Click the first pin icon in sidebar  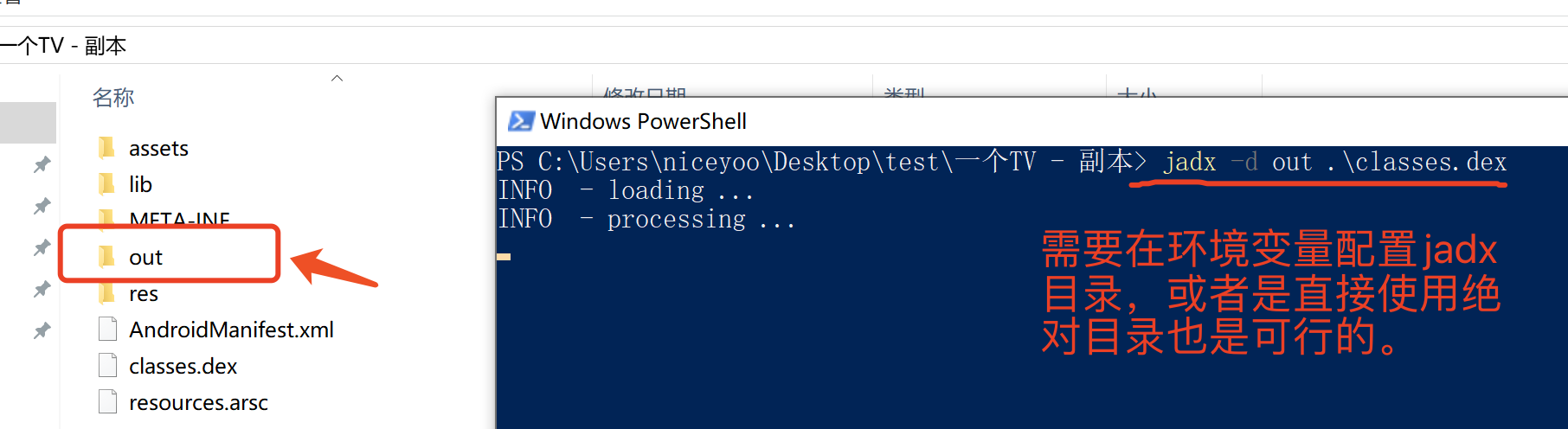click(42, 164)
